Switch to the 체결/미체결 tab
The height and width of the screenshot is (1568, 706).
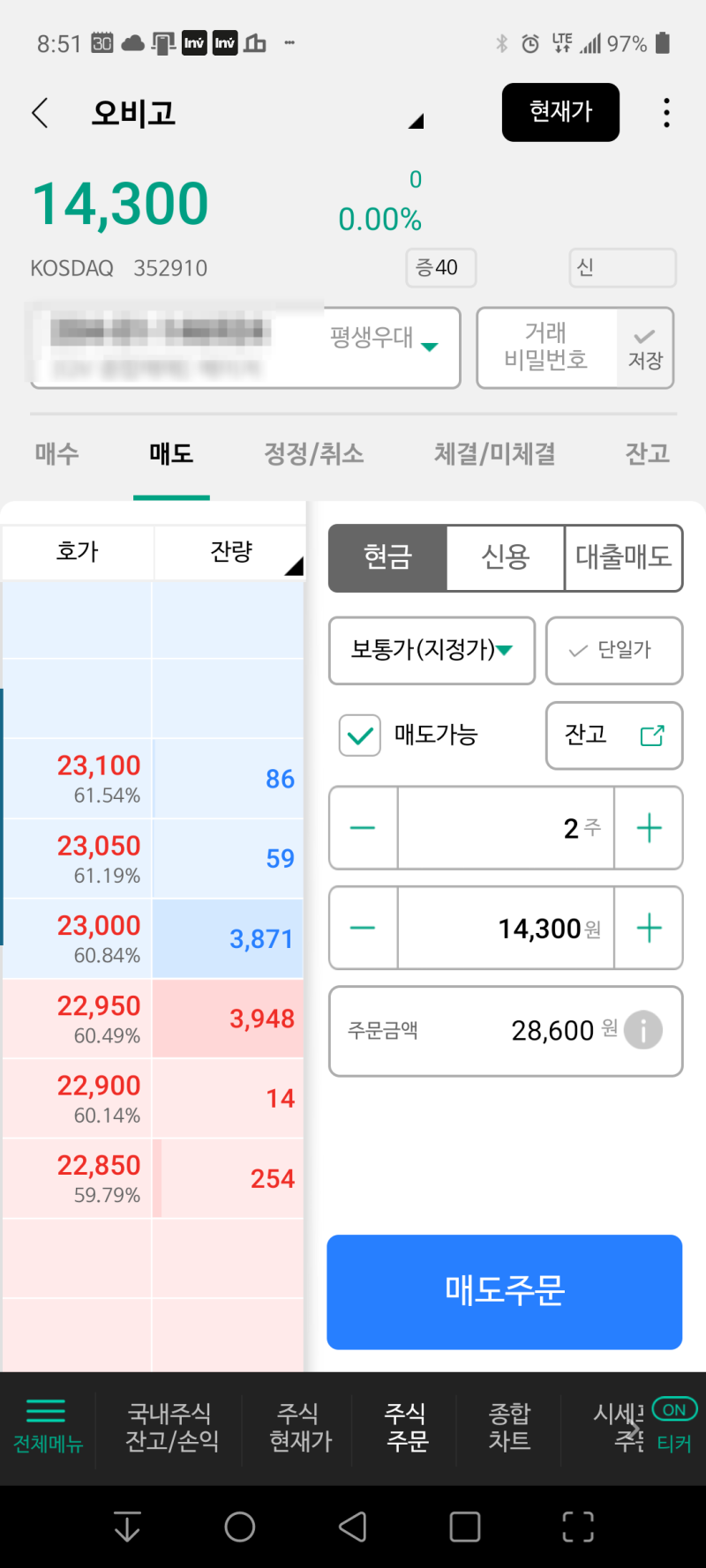(x=494, y=453)
